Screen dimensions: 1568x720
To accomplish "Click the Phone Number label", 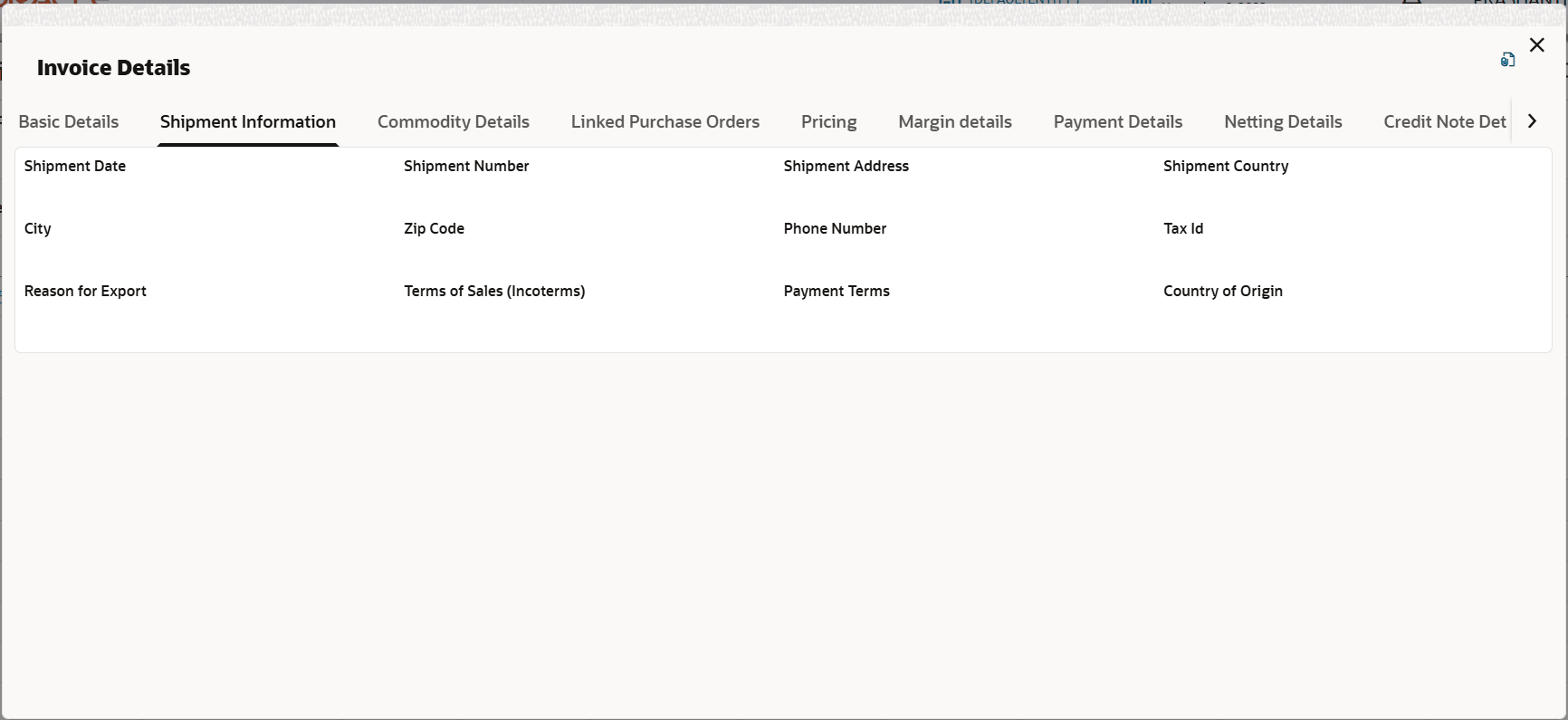I will click(x=835, y=228).
